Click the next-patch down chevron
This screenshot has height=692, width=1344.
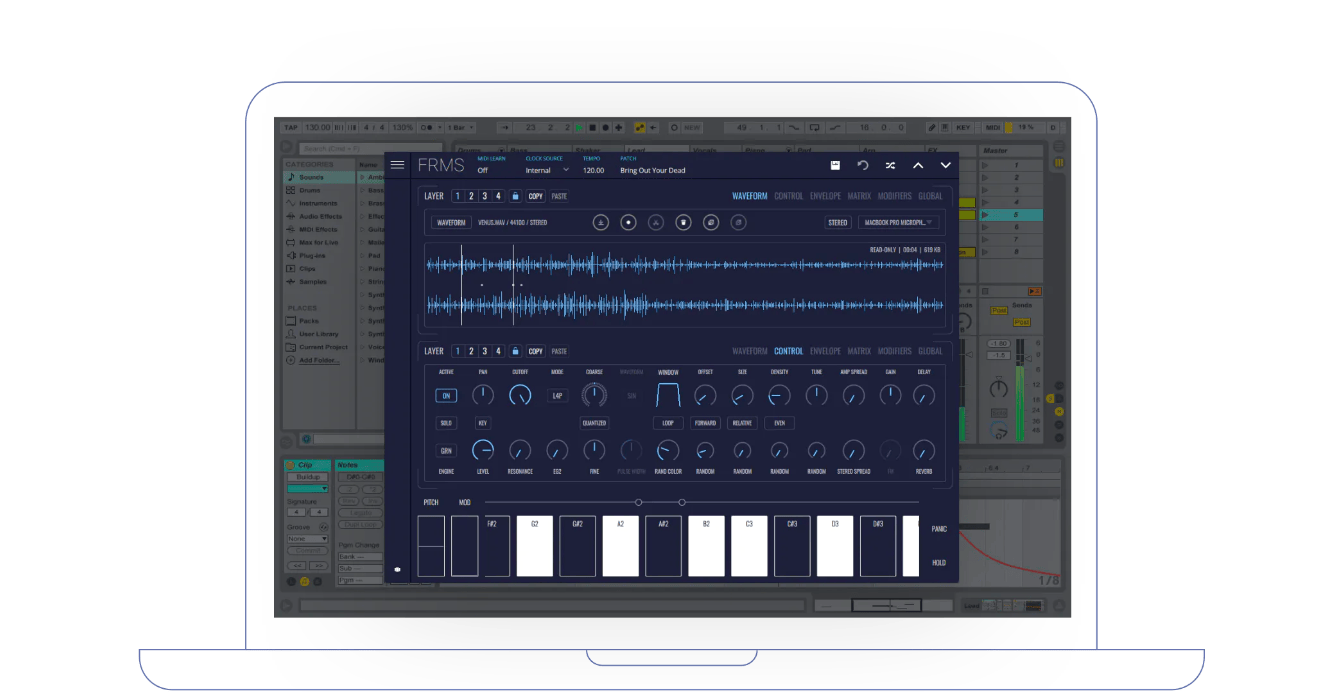pyautogui.click(x=946, y=165)
